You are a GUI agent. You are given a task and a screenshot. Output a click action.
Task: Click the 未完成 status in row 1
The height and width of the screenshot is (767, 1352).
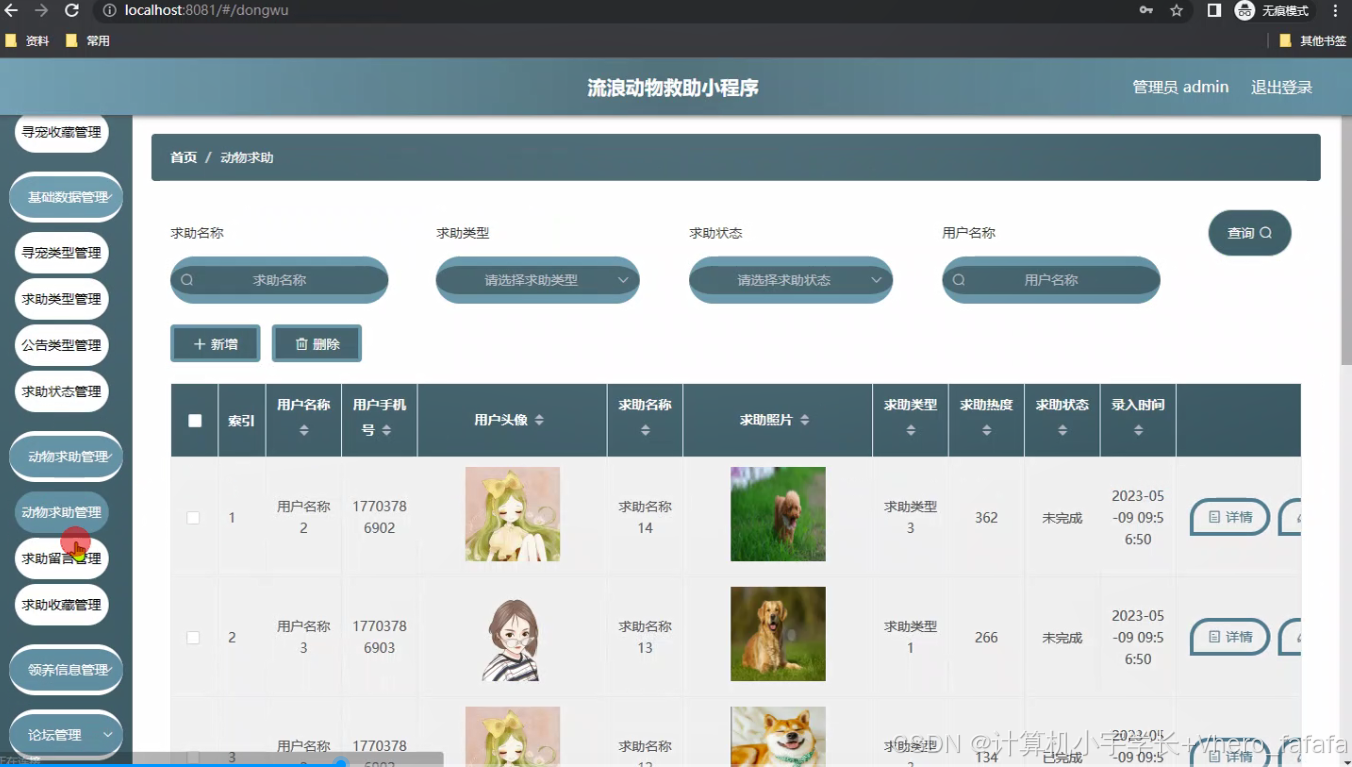click(1062, 518)
